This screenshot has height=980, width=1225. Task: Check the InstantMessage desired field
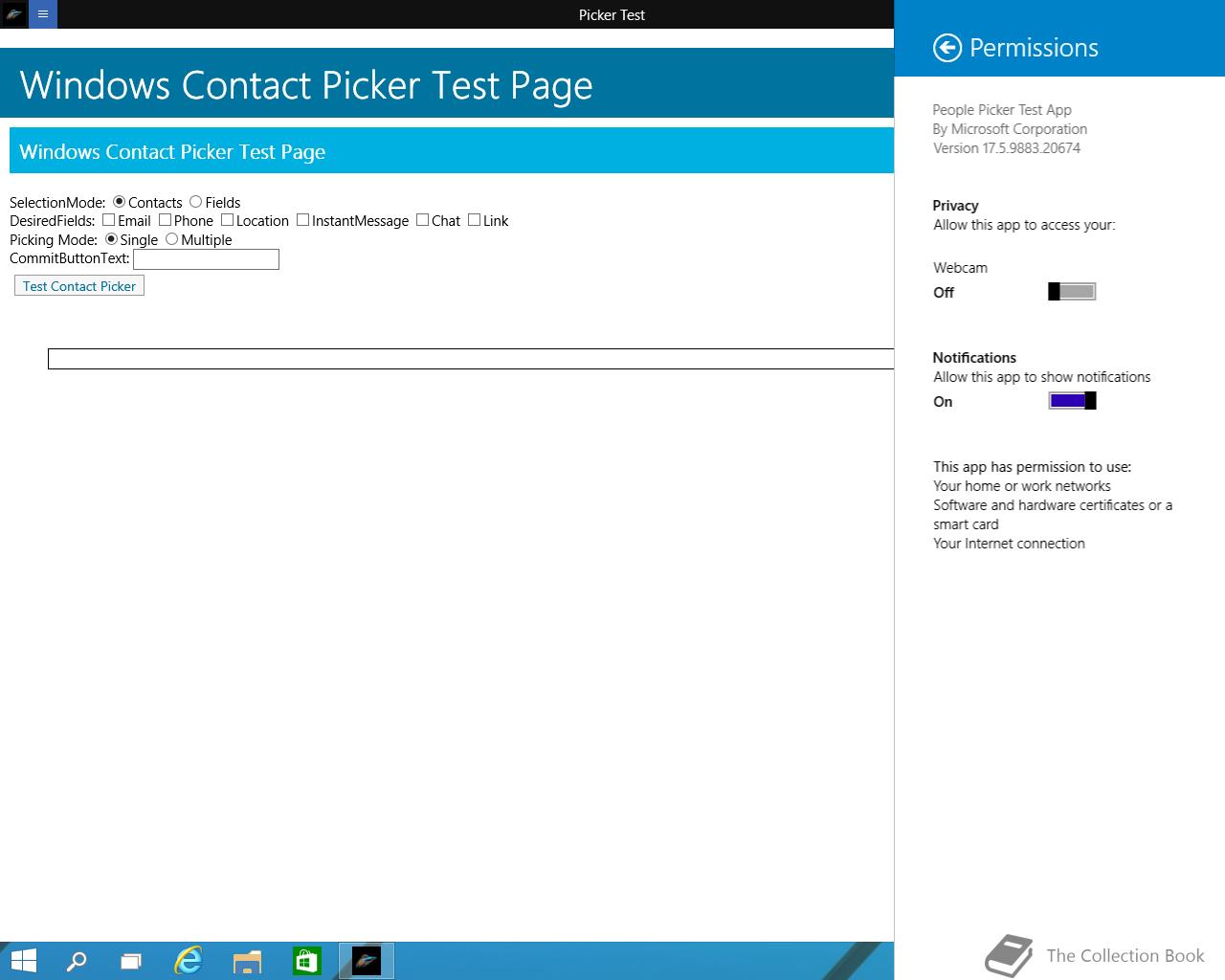point(302,220)
